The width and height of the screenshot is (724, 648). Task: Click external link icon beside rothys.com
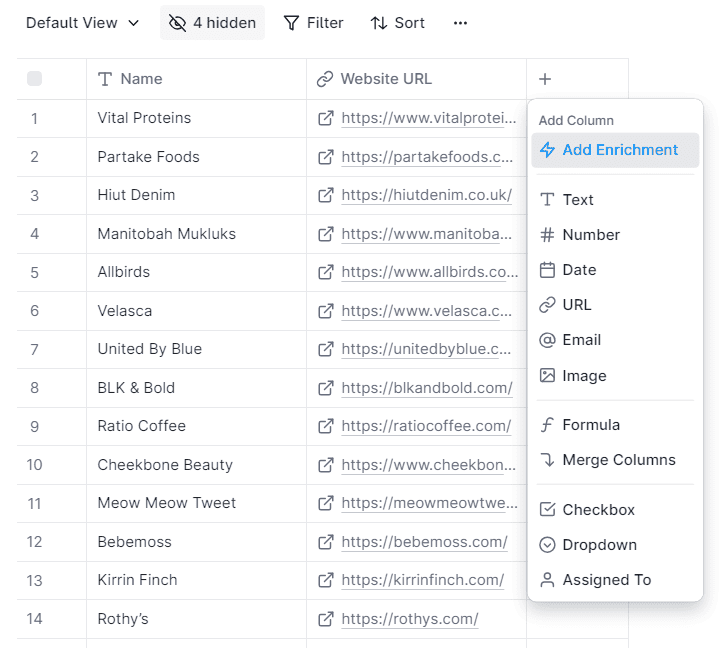pyautogui.click(x=326, y=619)
